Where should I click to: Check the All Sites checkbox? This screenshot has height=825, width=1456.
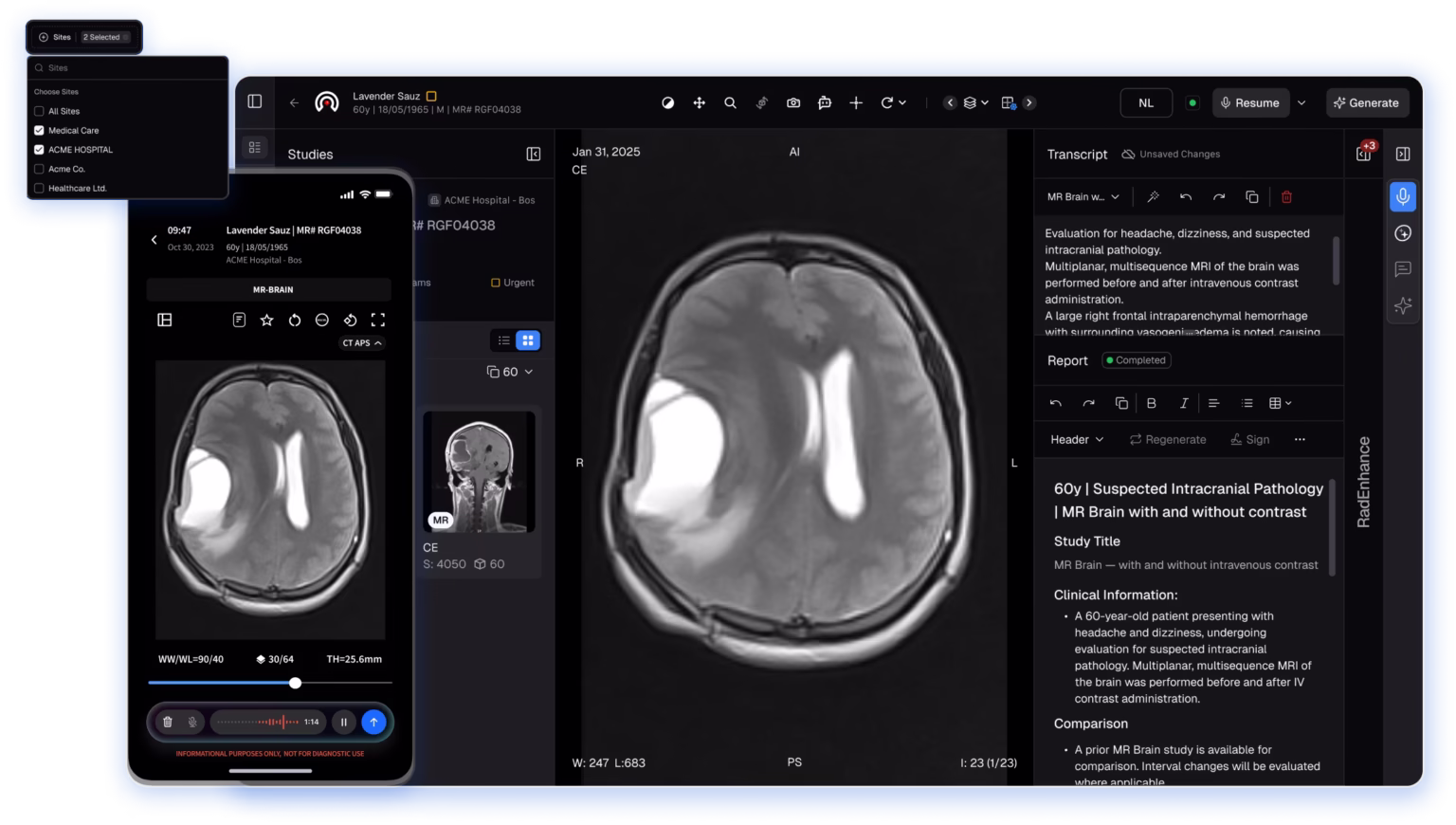tap(40, 111)
